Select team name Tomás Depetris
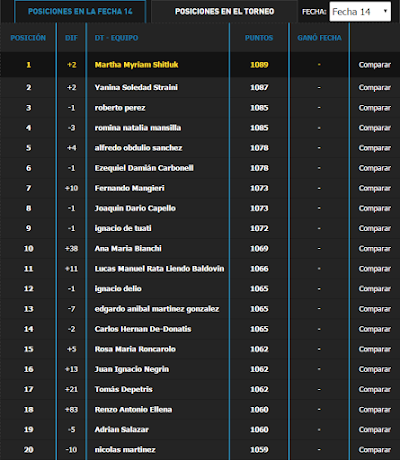This screenshot has height=460, width=400. point(124,389)
